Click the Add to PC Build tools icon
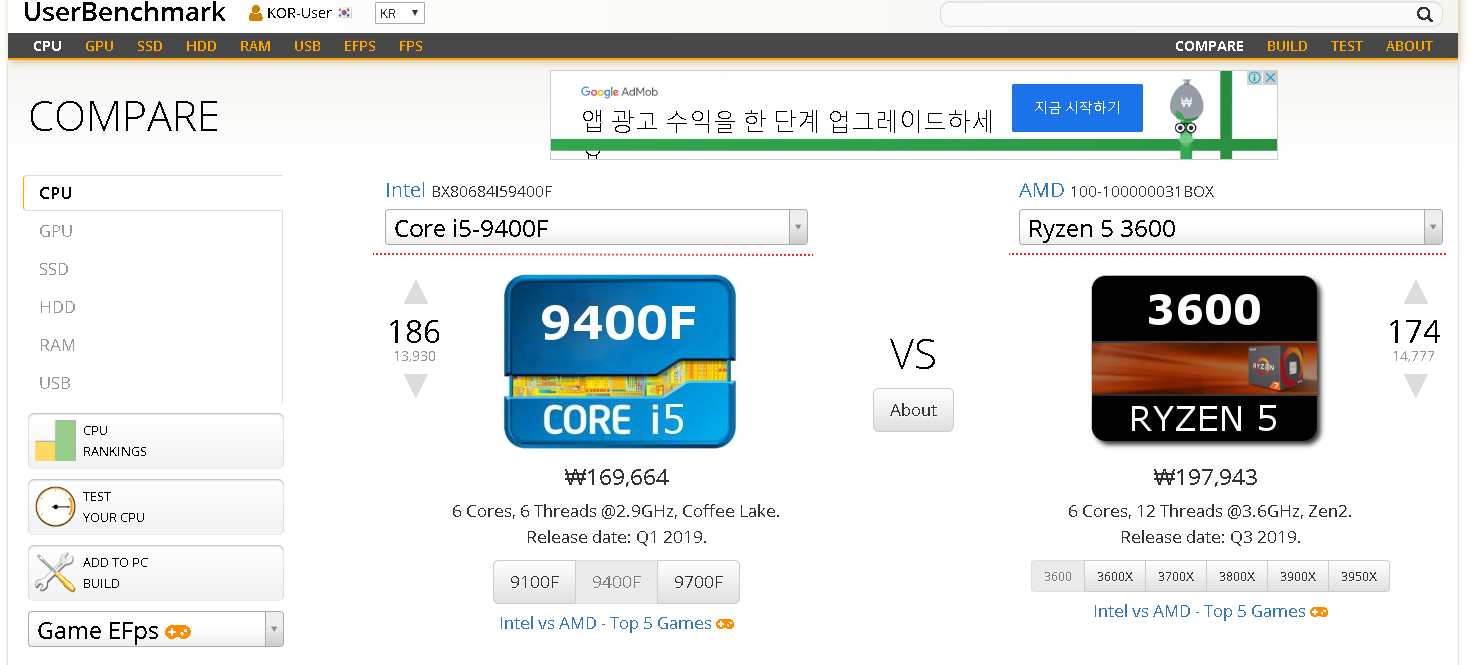 click(55, 573)
